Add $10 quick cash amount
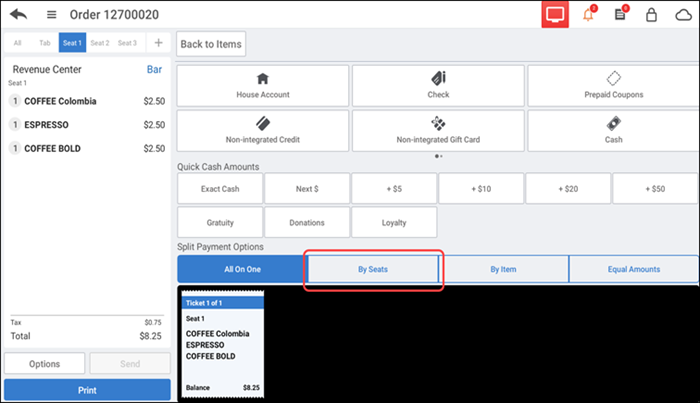 click(x=481, y=189)
